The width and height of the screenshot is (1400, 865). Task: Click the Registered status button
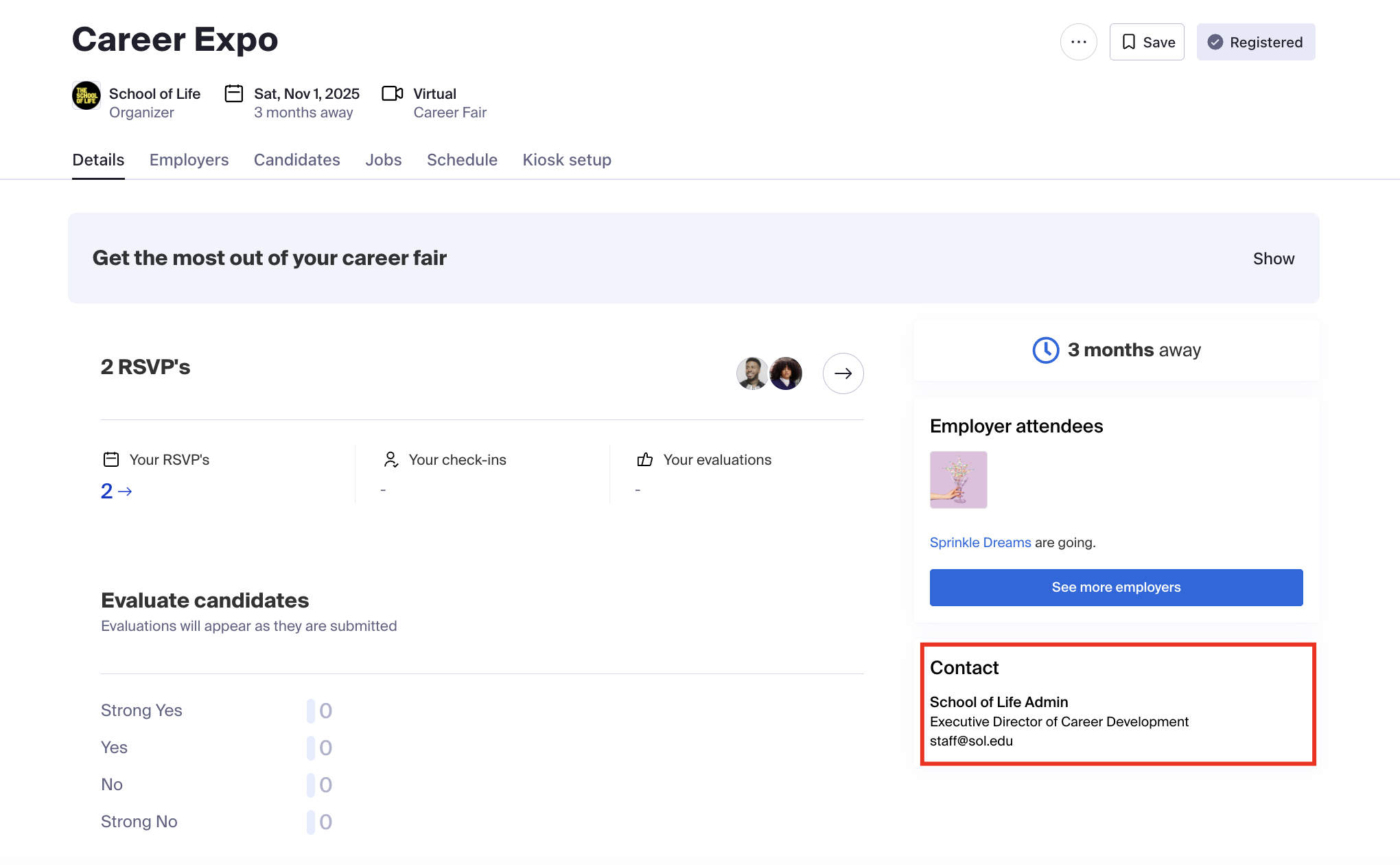(x=1256, y=42)
